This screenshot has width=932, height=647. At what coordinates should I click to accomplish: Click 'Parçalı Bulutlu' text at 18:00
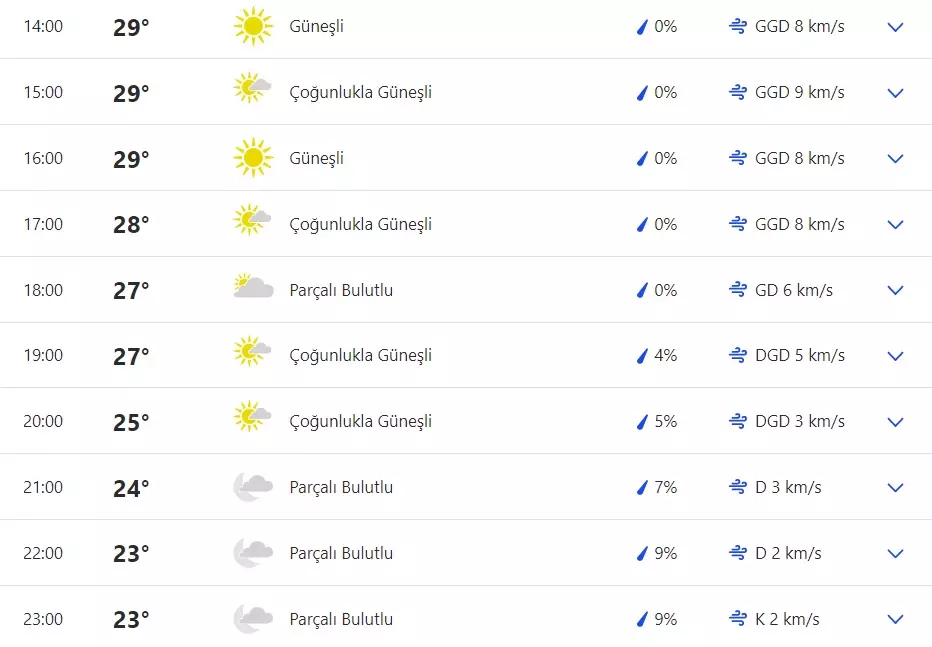(x=341, y=290)
